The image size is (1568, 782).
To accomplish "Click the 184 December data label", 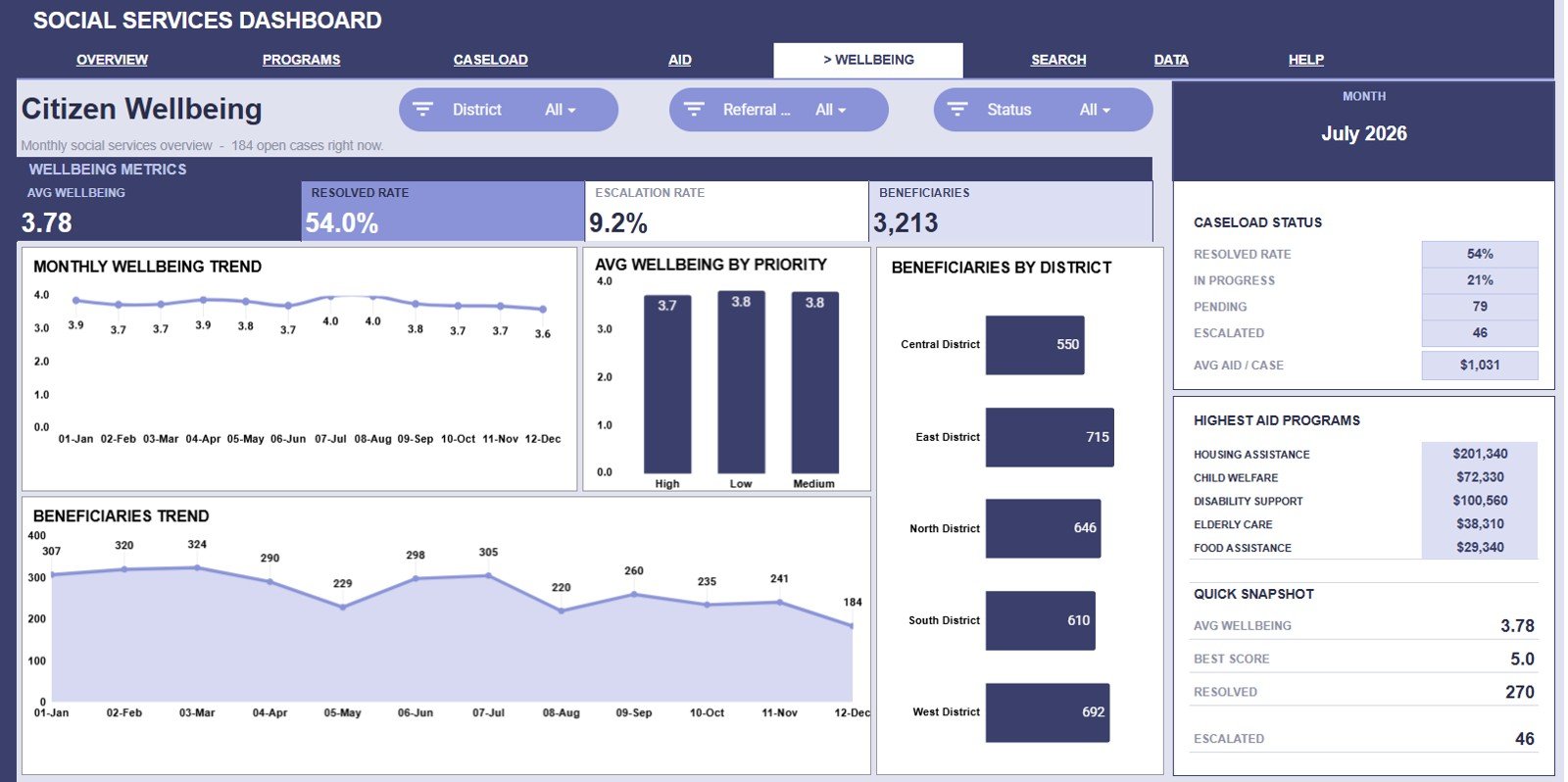I will 853,603.
